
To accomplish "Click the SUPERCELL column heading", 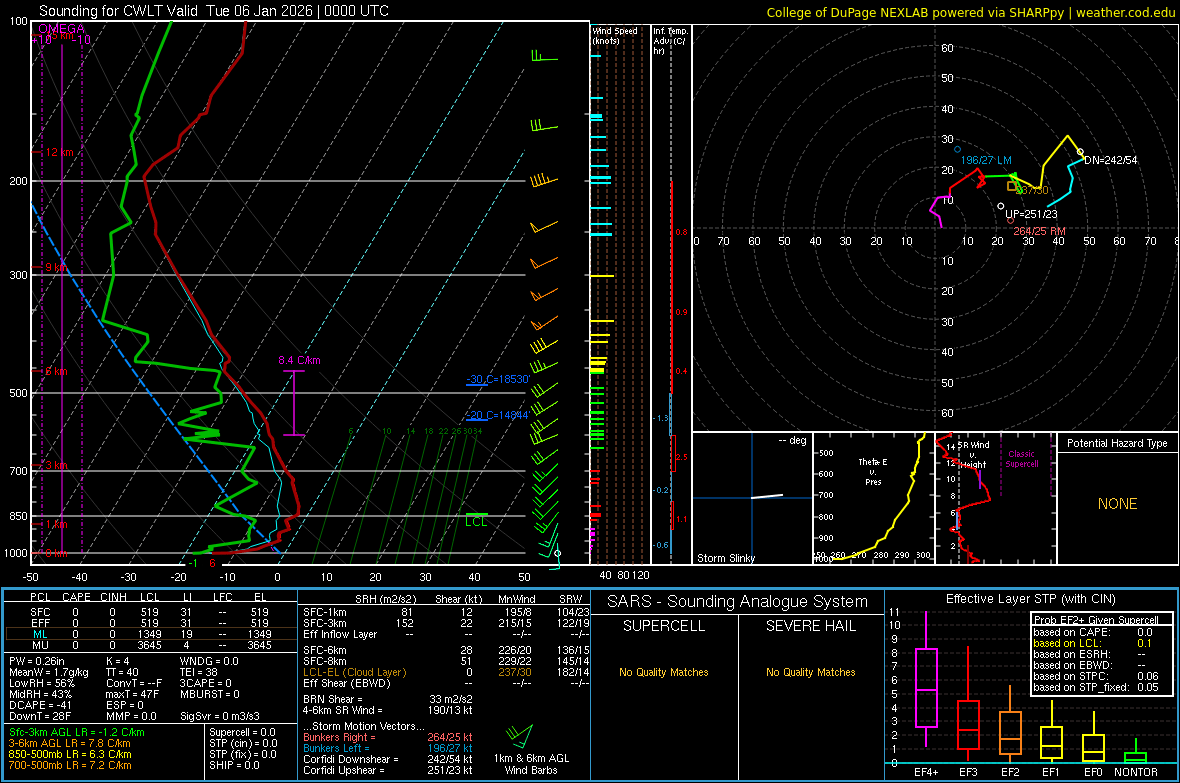I will (664, 626).
